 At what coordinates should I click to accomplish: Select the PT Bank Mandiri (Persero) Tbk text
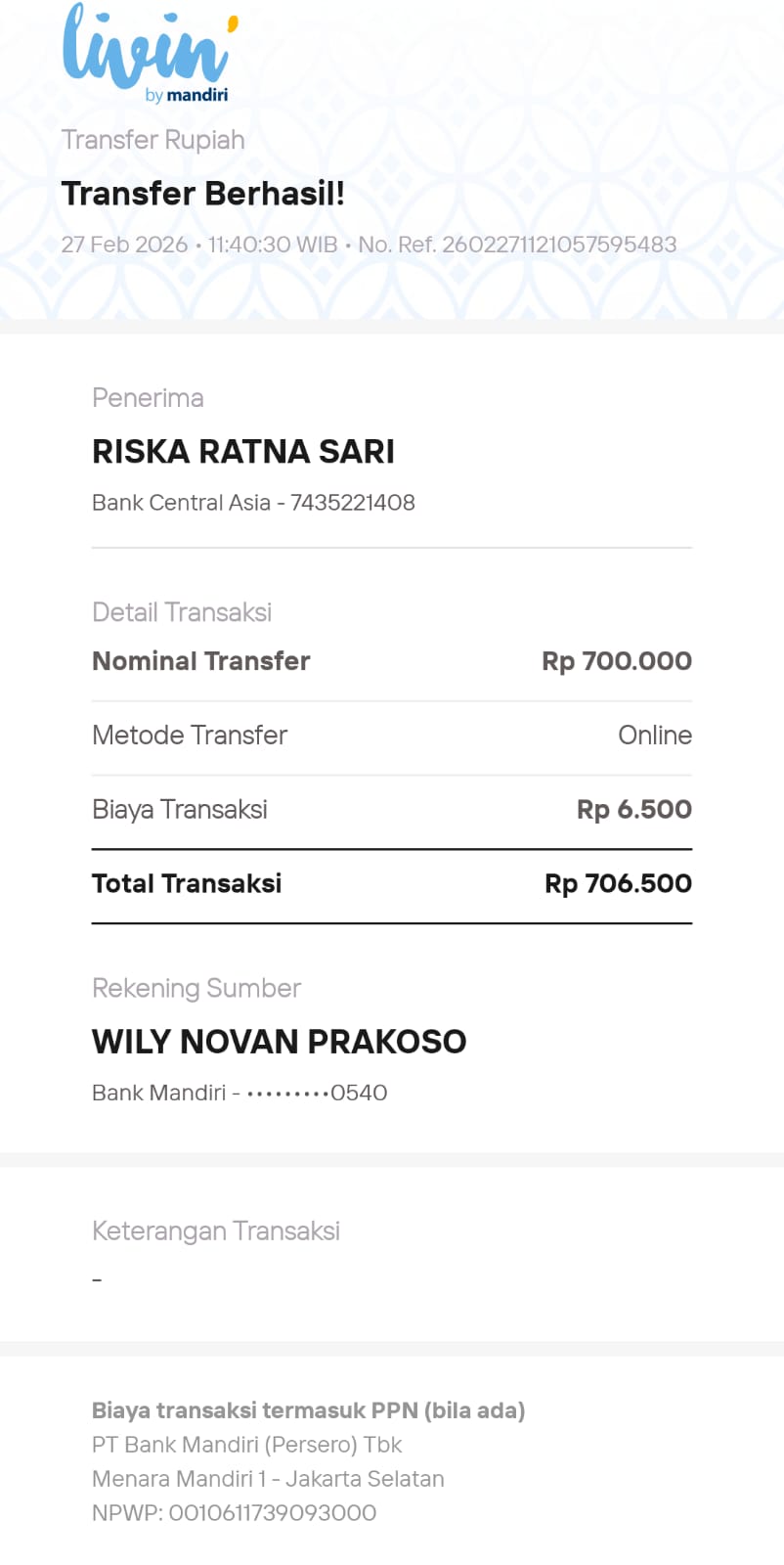tap(246, 1445)
